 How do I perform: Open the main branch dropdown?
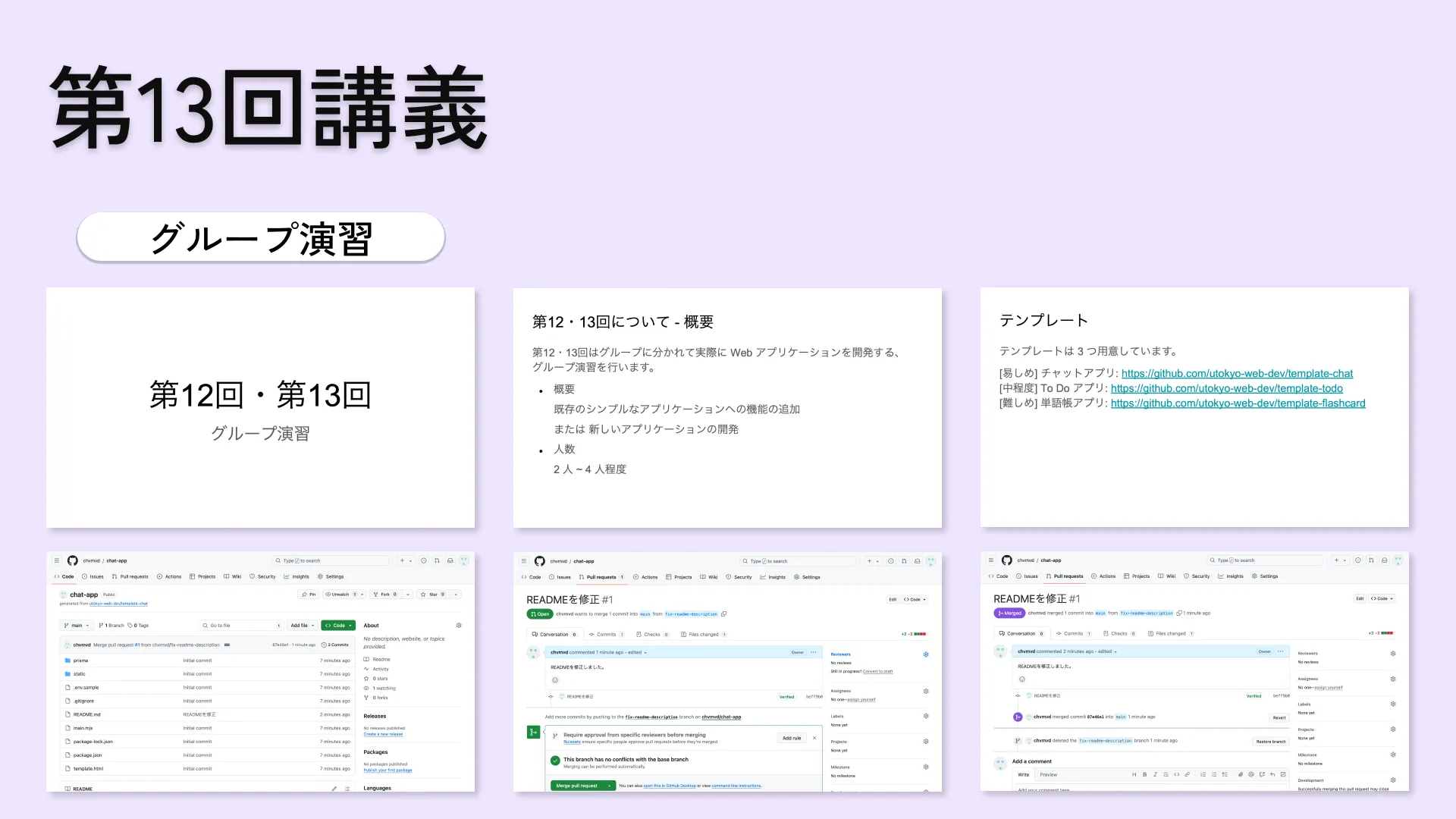(x=77, y=625)
